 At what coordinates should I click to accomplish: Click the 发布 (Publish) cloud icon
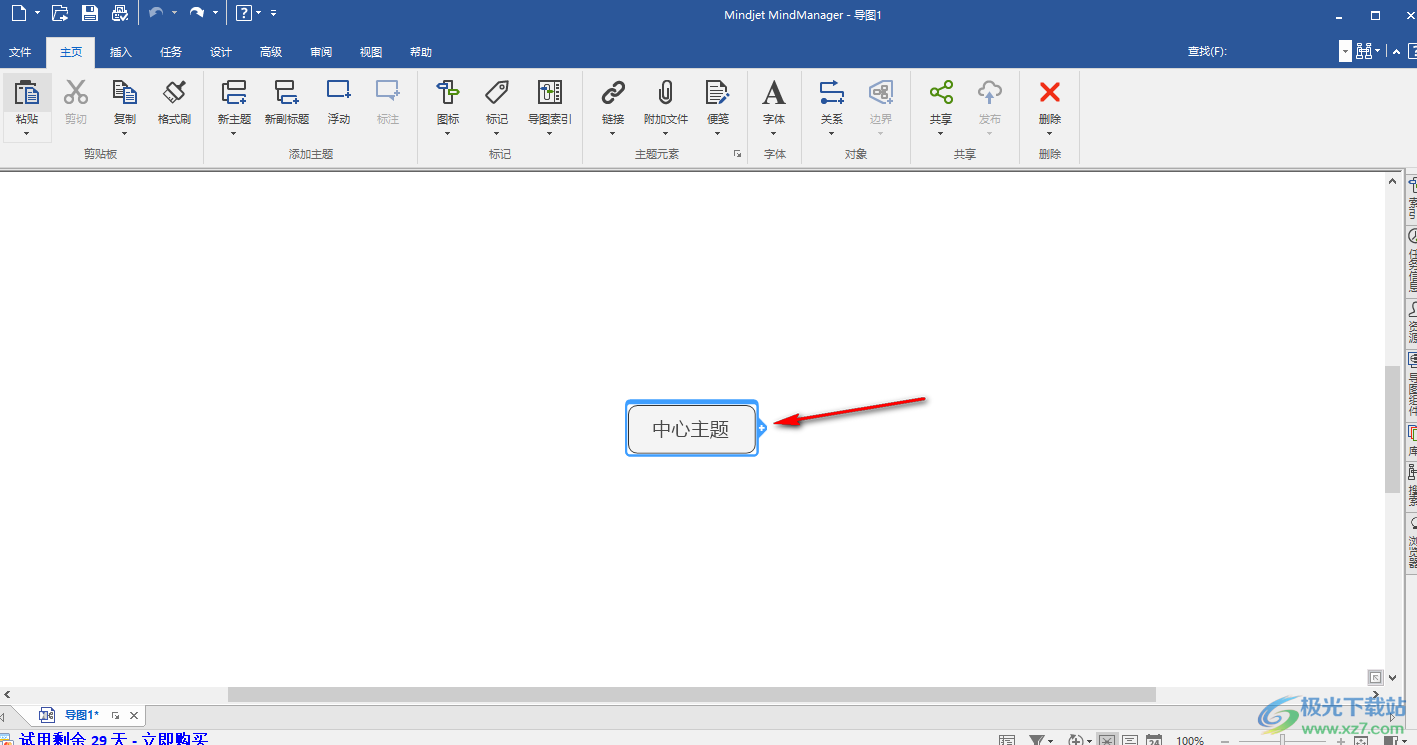point(990,93)
